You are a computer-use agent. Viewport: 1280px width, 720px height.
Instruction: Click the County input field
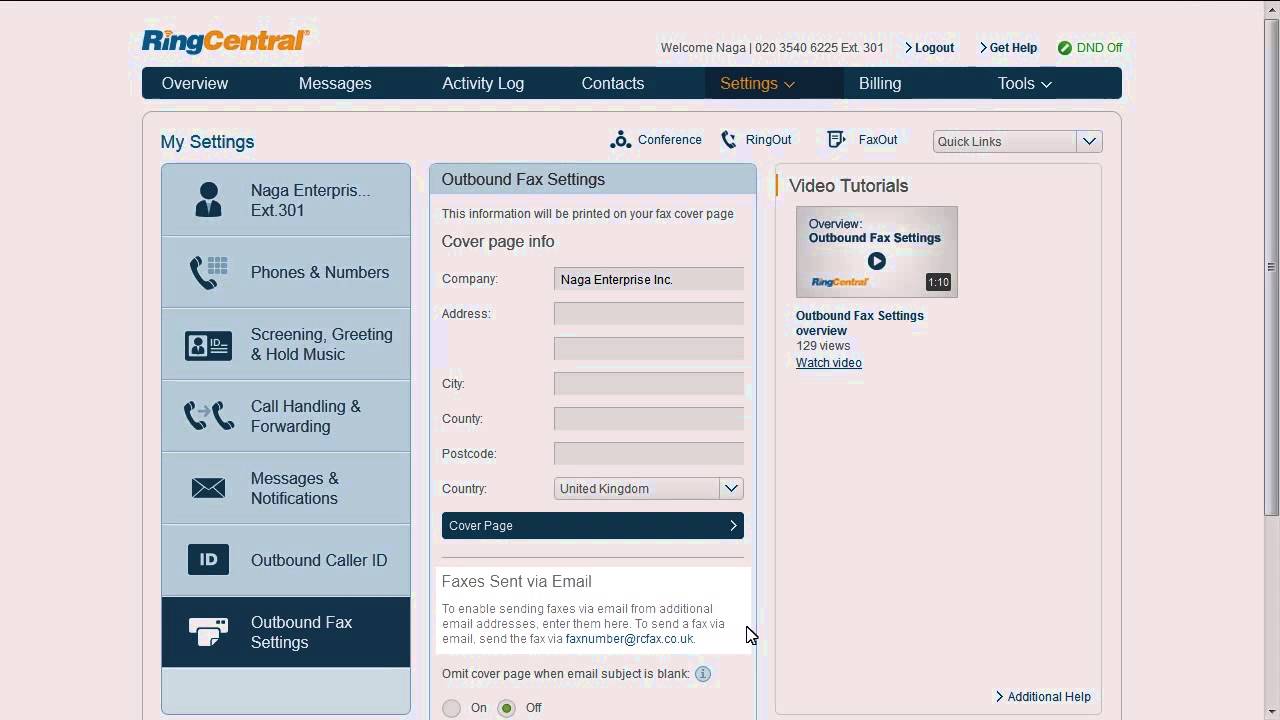pyautogui.click(x=649, y=419)
